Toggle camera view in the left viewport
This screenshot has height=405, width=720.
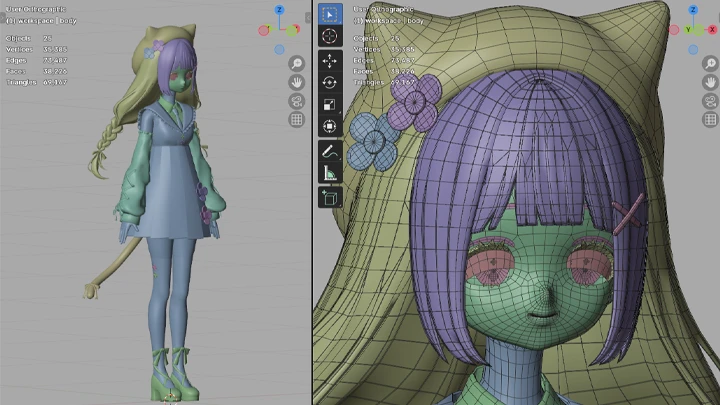(x=296, y=101)
